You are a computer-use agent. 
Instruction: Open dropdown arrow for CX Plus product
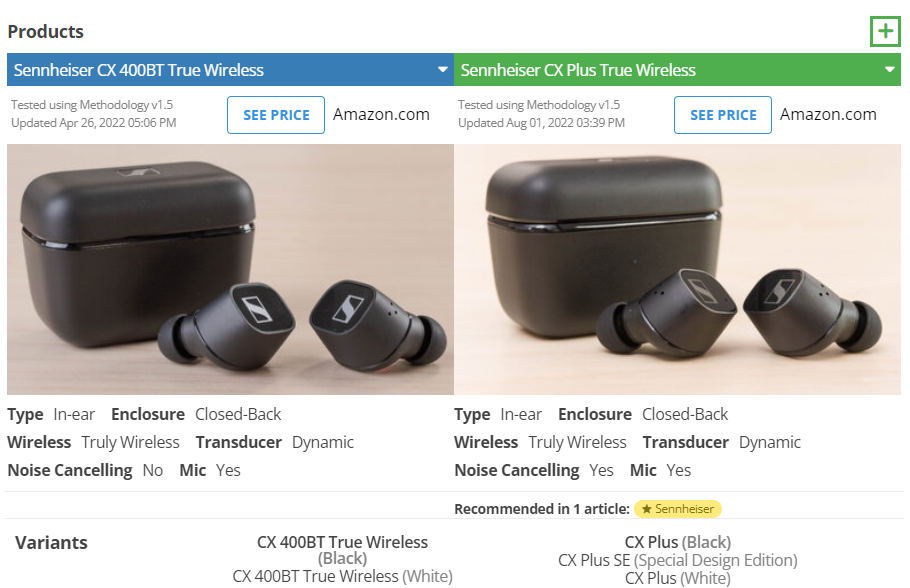(x=889, y=70)
